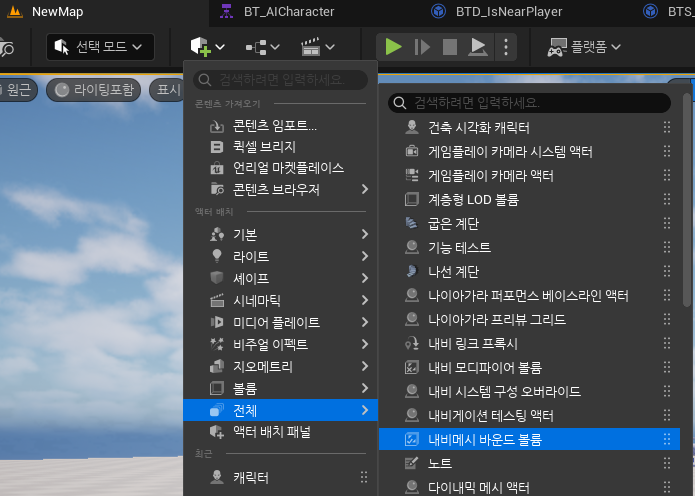Expand the 기본 actor submenu
The width and height of the screenshot is (695, 496).
(280, 234)
